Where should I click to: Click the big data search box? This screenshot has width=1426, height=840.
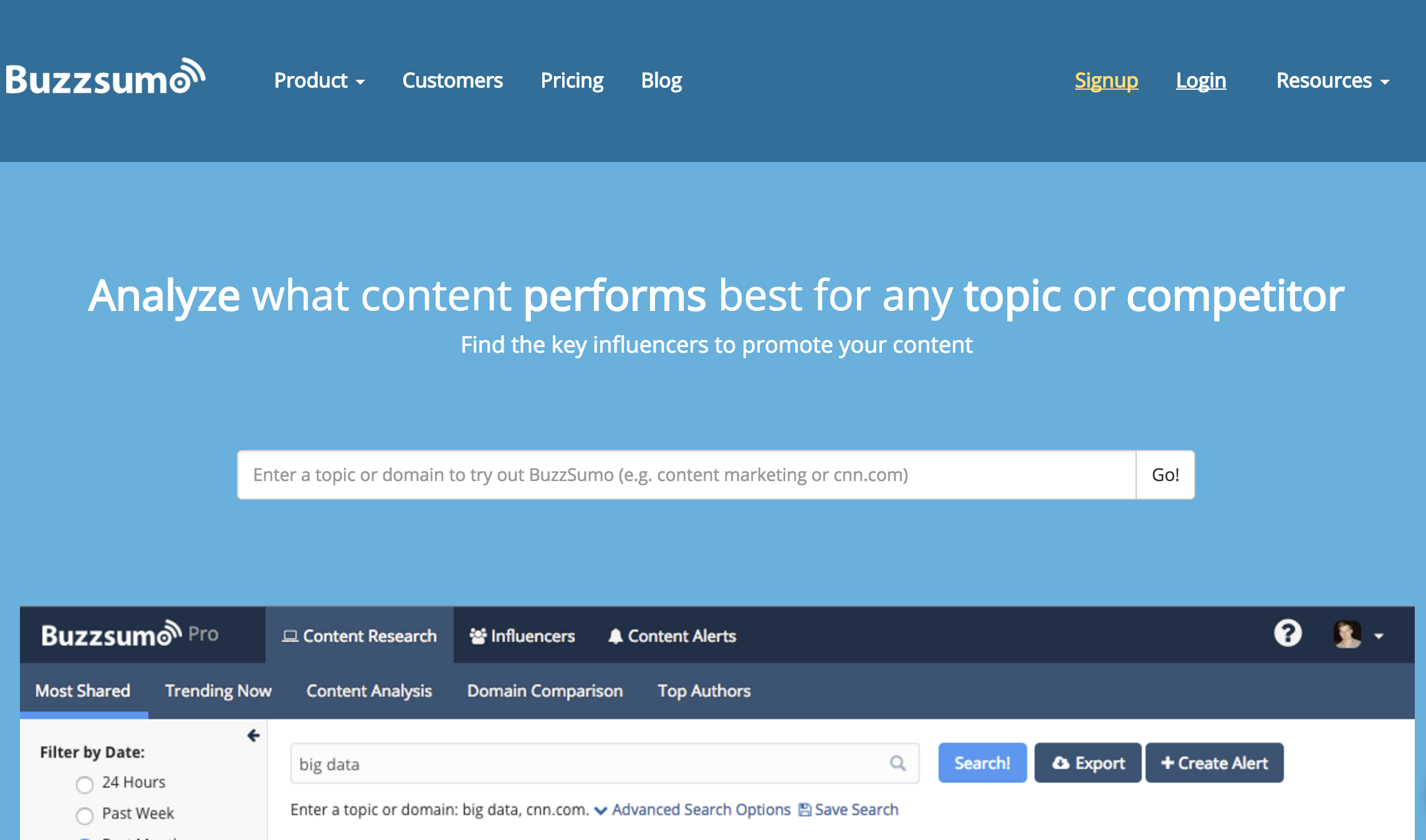pos(605,763)
